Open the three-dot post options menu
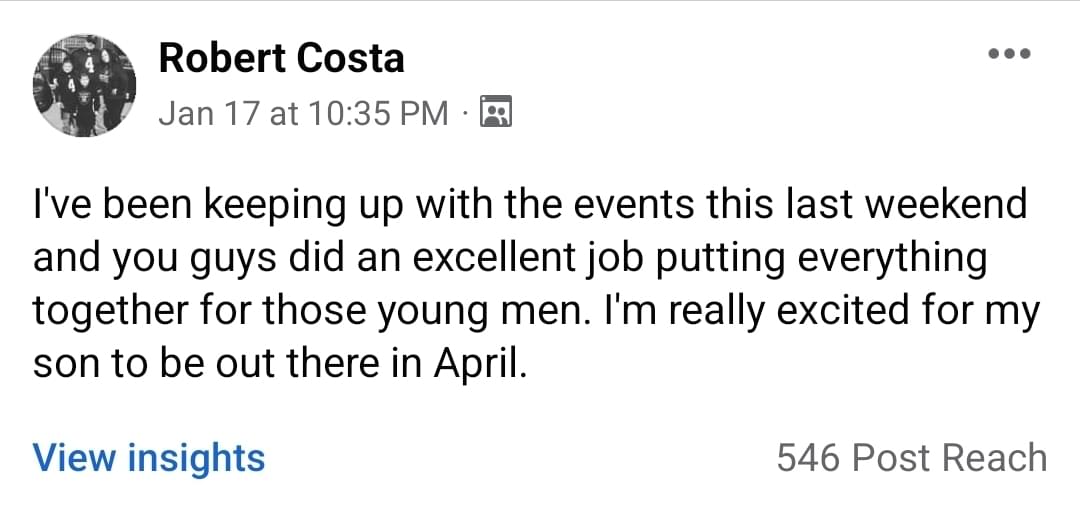 pos(1009,54)
